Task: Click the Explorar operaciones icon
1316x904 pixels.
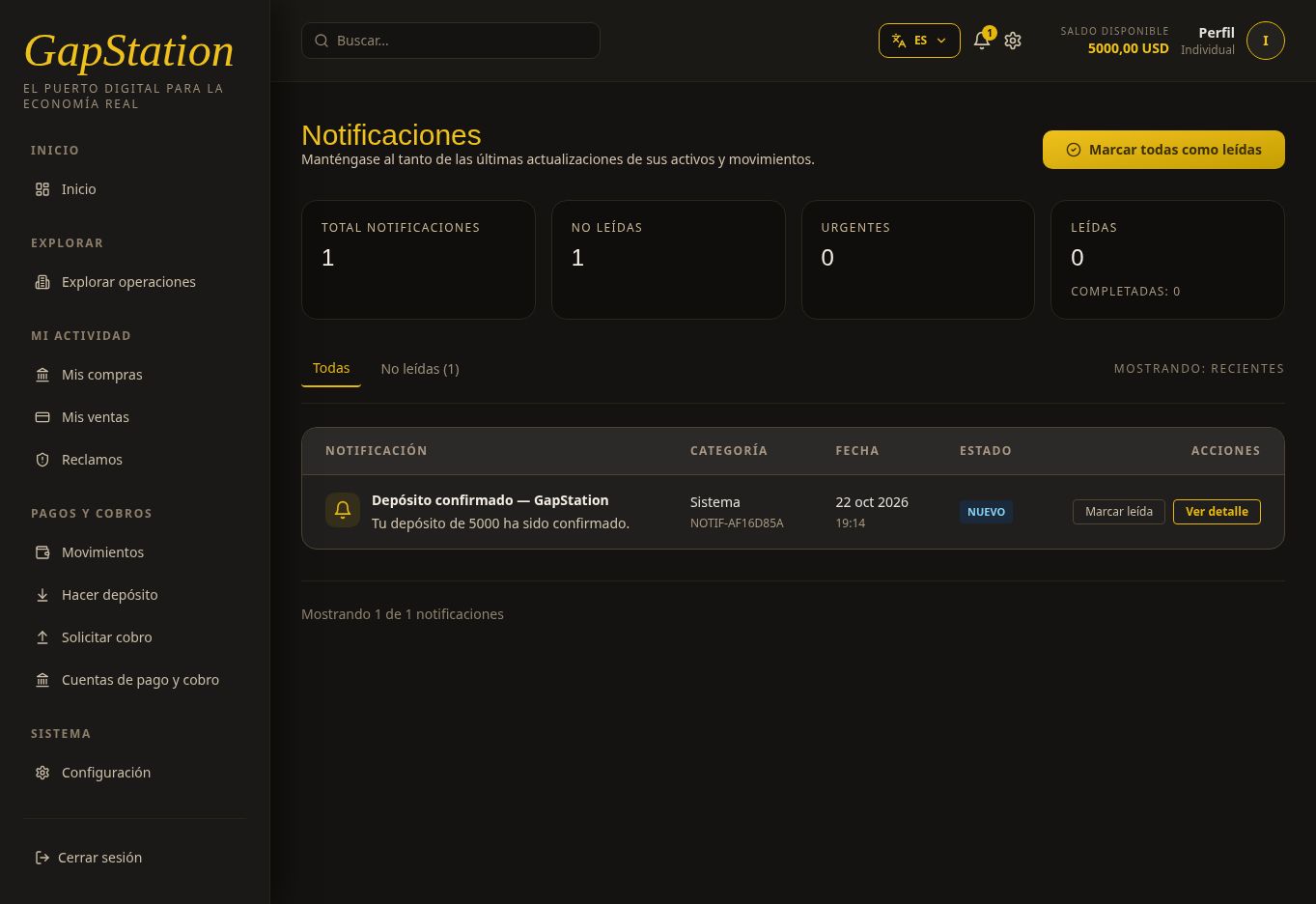Action: coord(42,282)
